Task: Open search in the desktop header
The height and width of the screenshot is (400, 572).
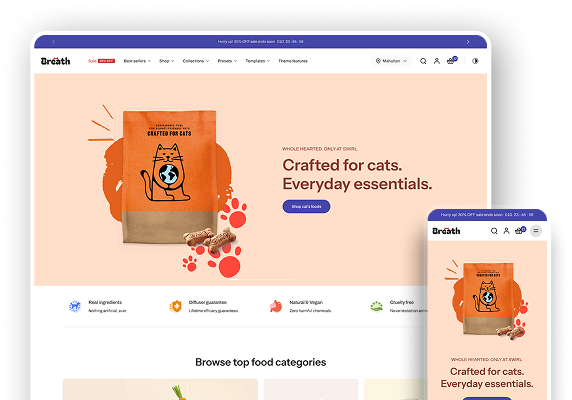Action: pos(423,61)
